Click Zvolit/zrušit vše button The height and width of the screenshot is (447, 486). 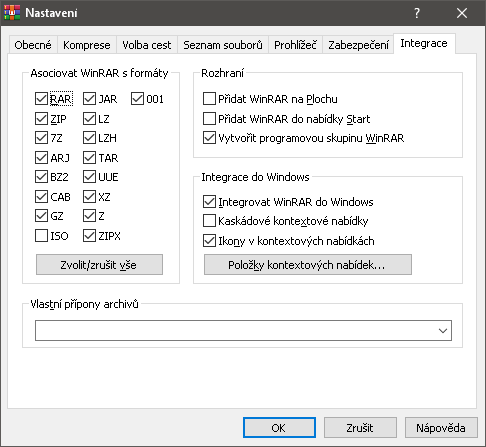click(x=99, y=265)
